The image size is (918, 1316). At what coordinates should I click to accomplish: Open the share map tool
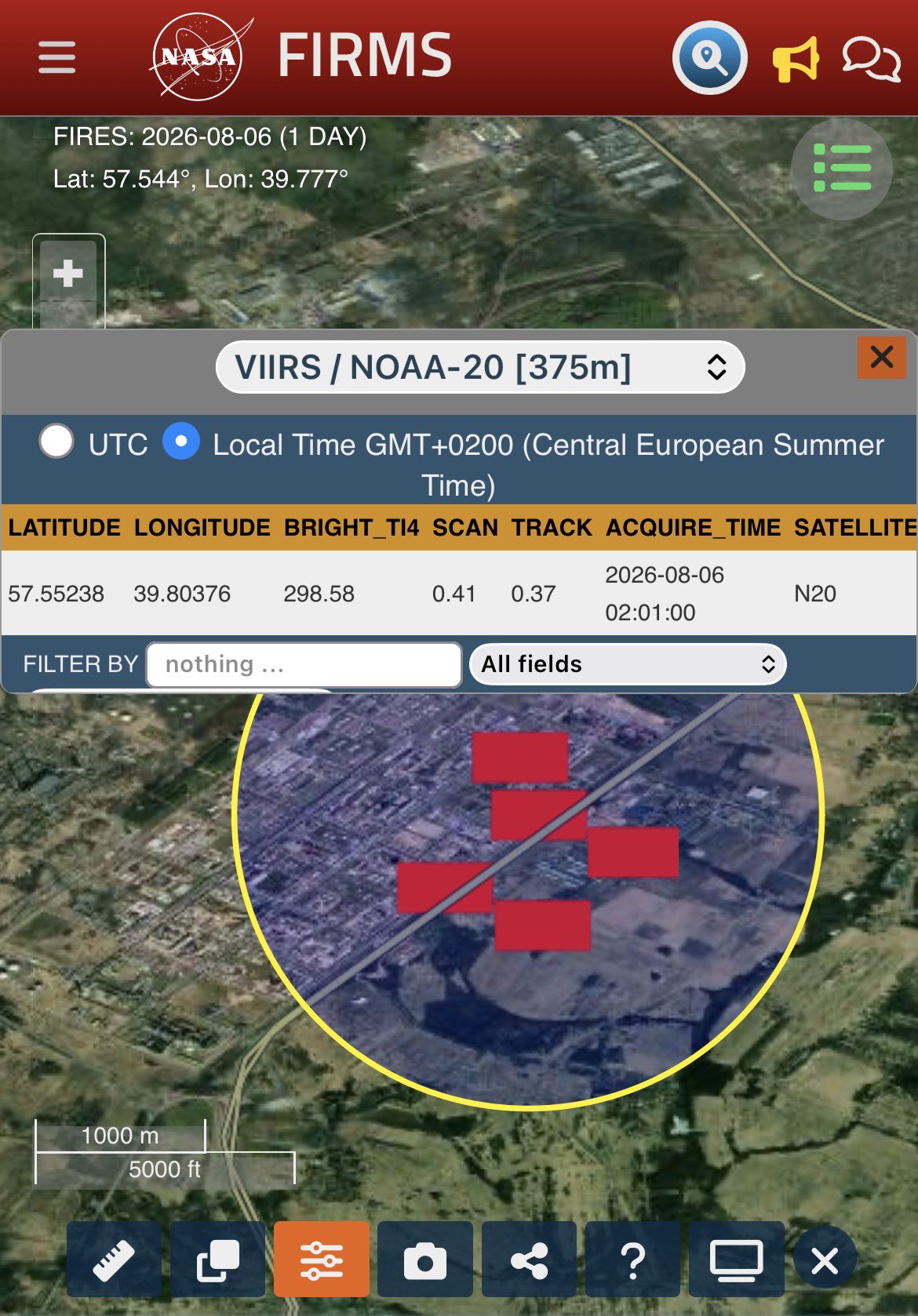point(529,1260)
